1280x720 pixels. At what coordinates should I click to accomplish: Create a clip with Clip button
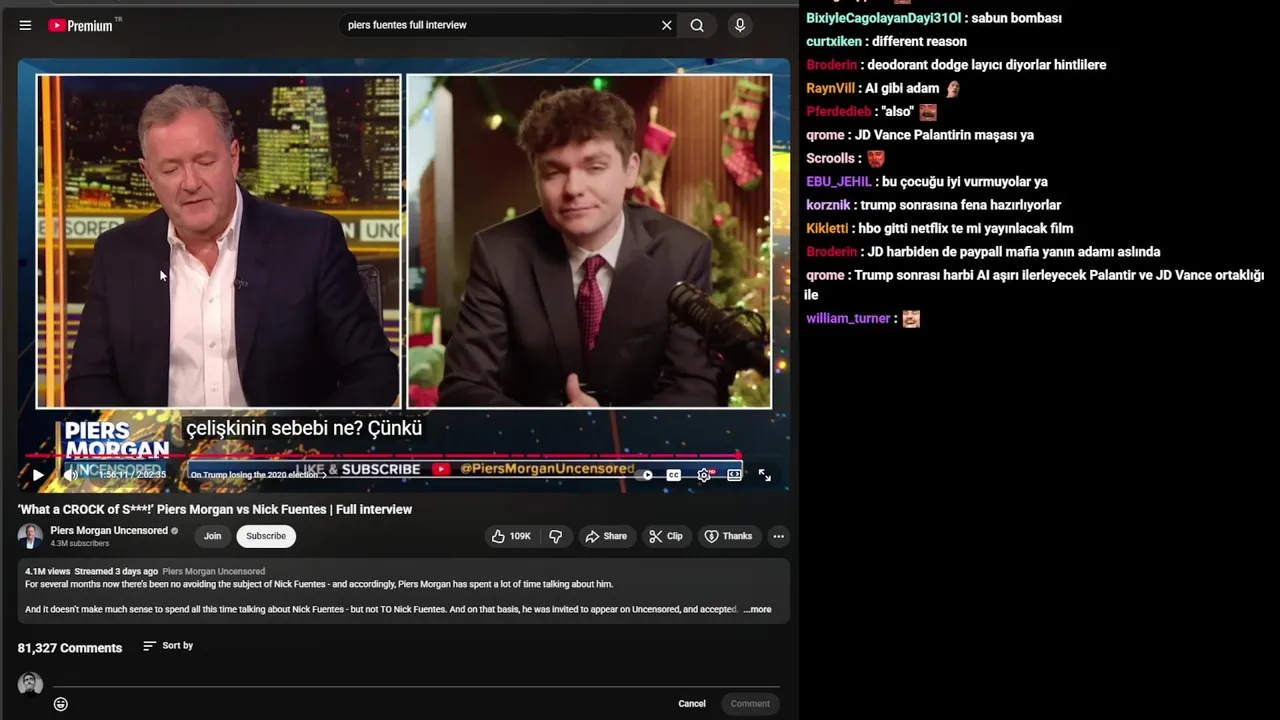tap(665, 536)
